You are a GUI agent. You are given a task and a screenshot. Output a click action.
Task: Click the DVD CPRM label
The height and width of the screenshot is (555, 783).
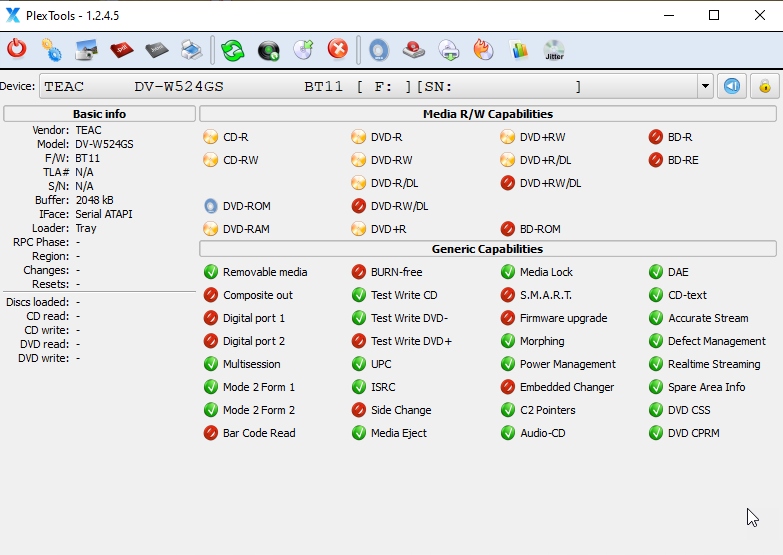click(x=694, y=433)
